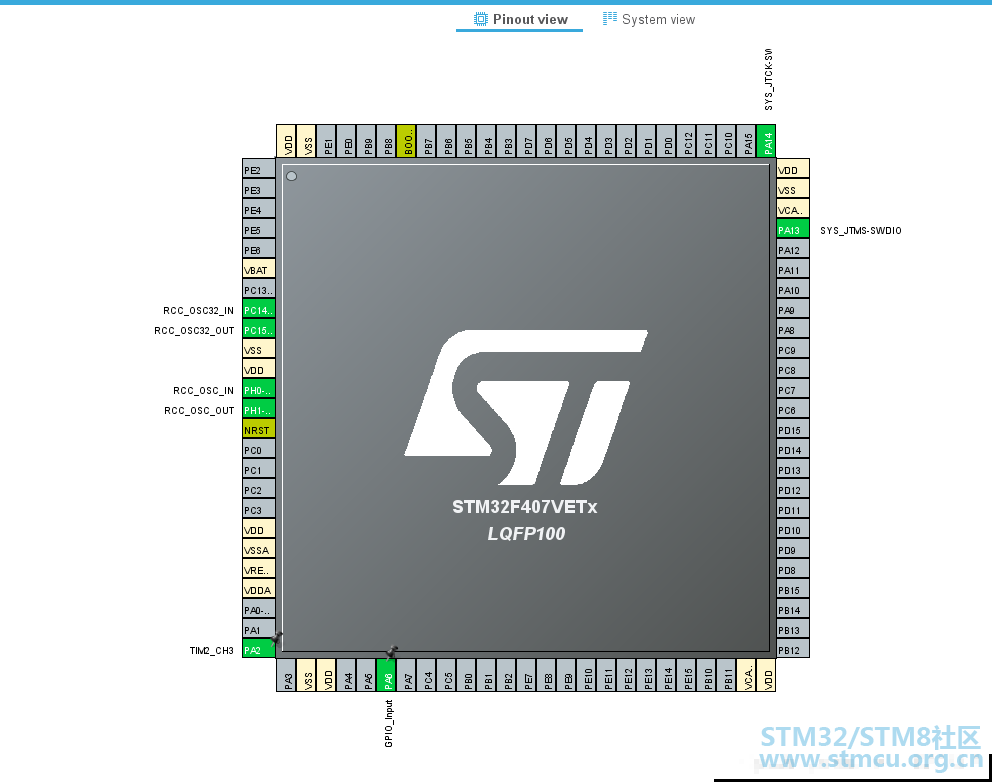
Task: Select pin PD7
Action: [x=527, y=141]
